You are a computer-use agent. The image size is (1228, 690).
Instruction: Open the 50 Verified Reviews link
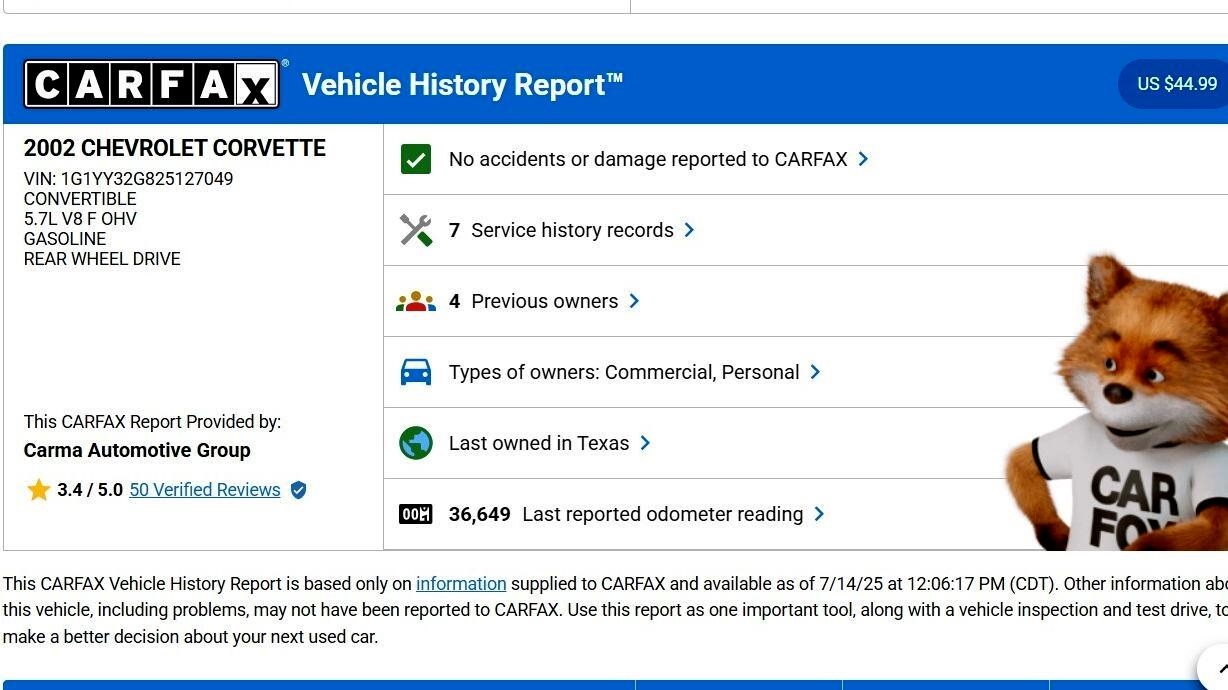pyautogui.click(x=205, y=490)
